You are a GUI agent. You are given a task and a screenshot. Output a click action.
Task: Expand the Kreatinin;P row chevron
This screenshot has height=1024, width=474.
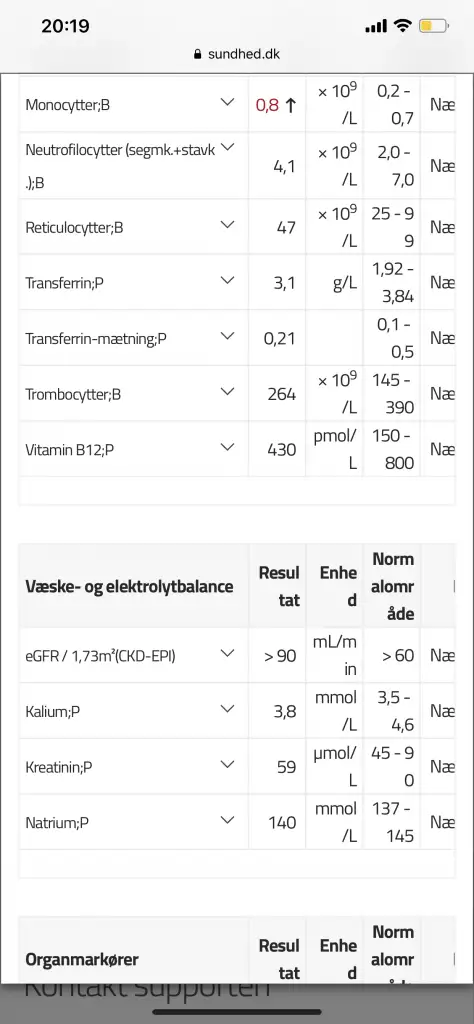pos(227,763)
